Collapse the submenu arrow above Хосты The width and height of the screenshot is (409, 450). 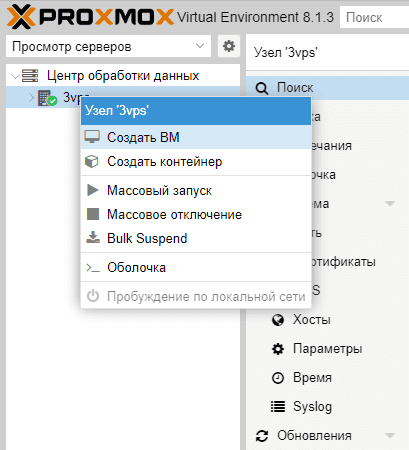[390, 203]
